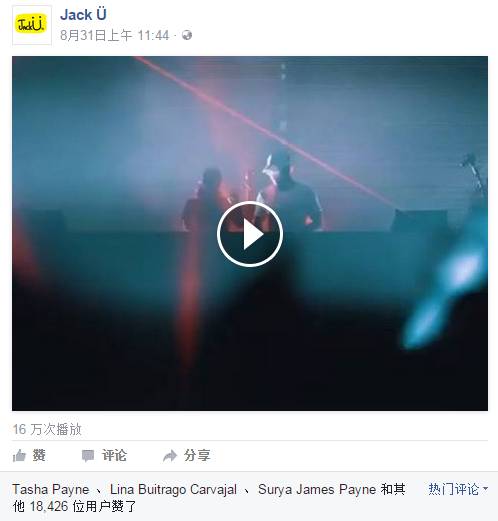The height and width of the screenshot is (521, 498).
Task: Click the 16 万次播放 view count
Action: click(47, 429)
